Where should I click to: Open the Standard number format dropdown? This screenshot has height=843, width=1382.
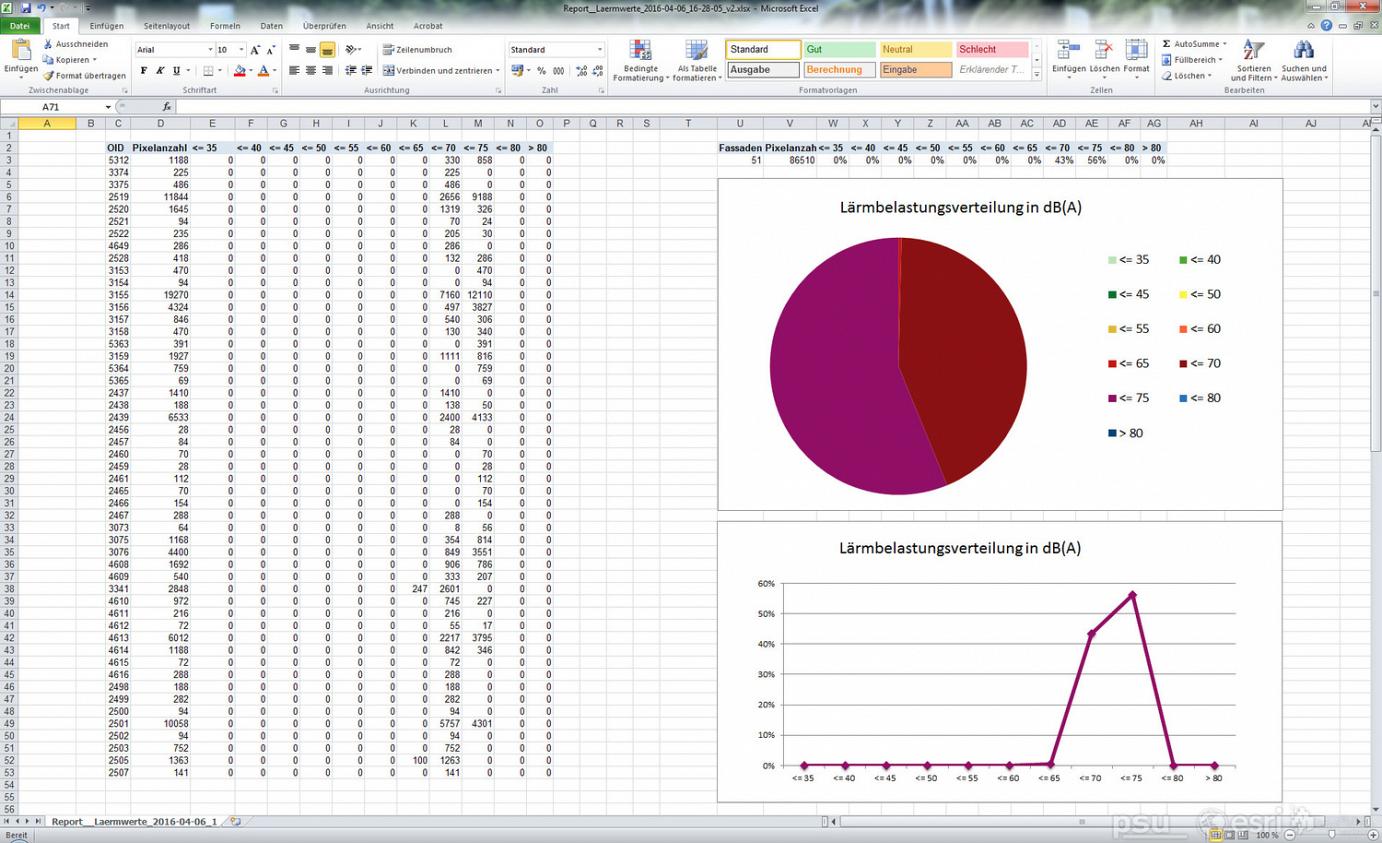click(600, 50)
